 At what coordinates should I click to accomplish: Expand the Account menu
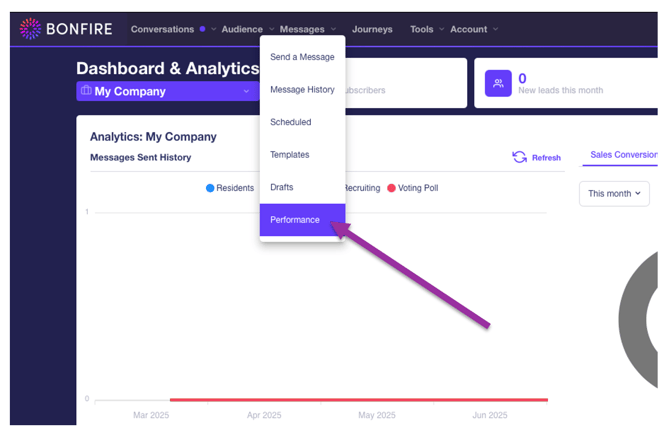pos(473,29)
